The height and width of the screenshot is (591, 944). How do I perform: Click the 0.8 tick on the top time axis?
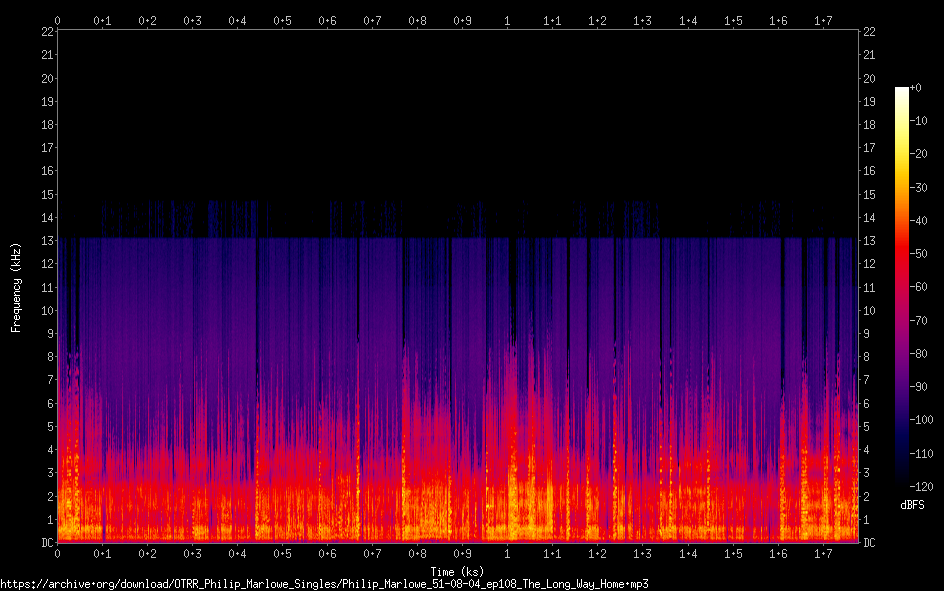tap(418, 19)
